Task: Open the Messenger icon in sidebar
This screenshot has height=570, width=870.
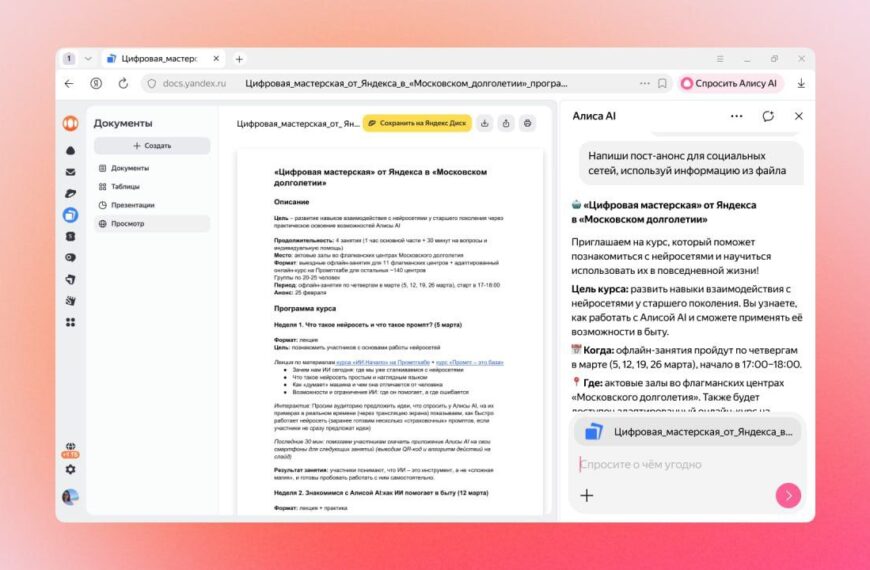Action: pyautogui.click(x=70, y=258)
